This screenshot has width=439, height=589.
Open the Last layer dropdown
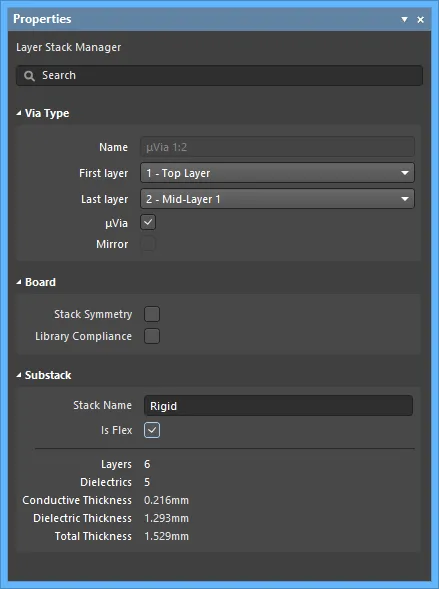click(x=278, y=199)
